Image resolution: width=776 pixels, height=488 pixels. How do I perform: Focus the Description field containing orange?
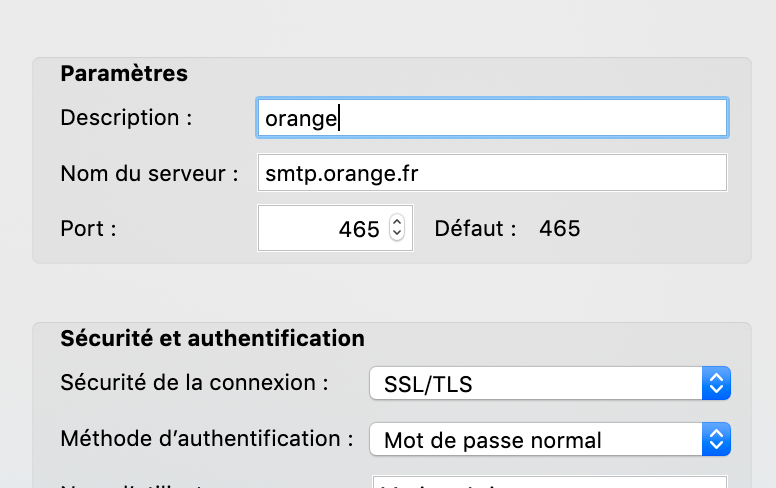(491, 118)
